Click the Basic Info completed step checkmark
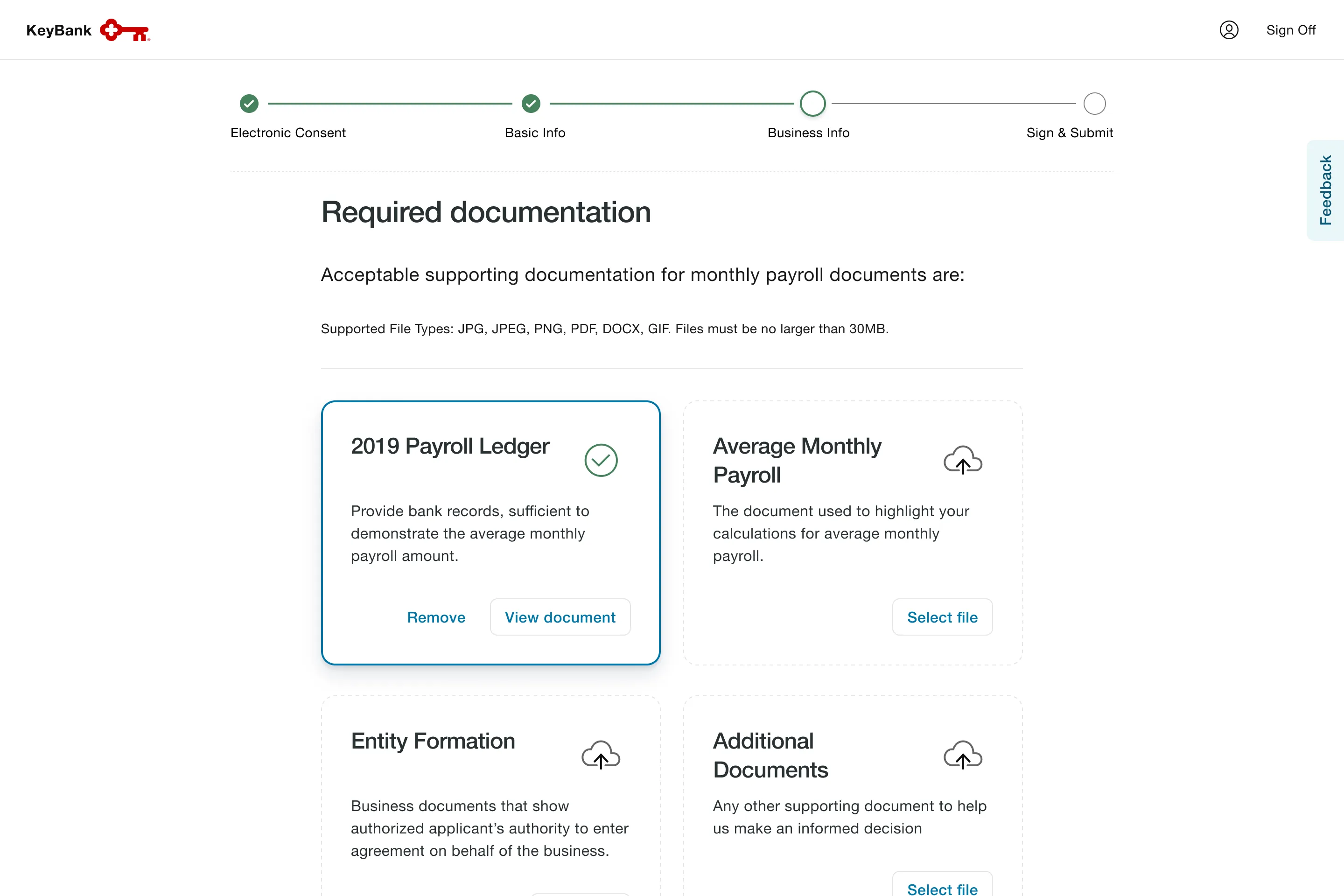This screenshot has width=1344, height=896. 531,104
